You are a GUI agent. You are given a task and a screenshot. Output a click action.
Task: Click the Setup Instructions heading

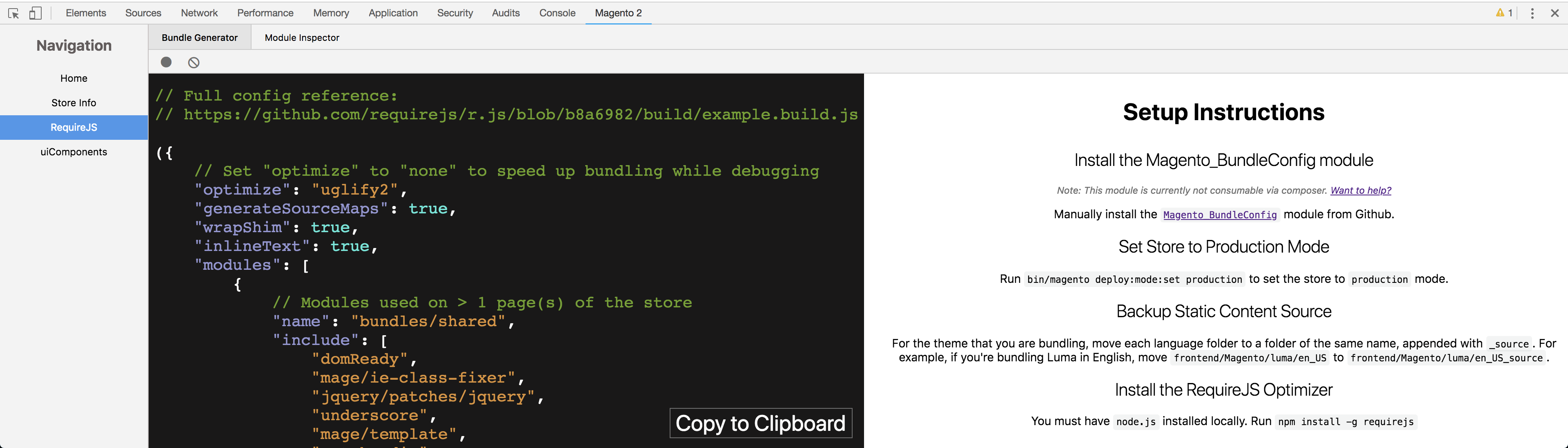click(x=1223, y=112)
